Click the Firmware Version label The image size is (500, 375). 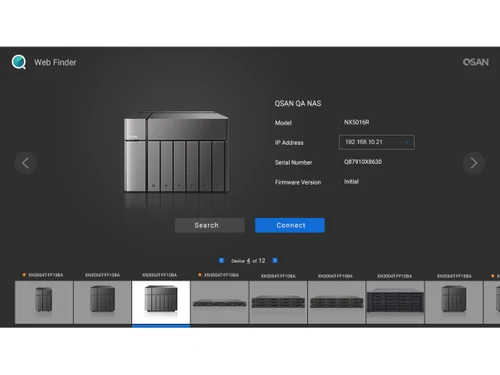pos(298,182)
